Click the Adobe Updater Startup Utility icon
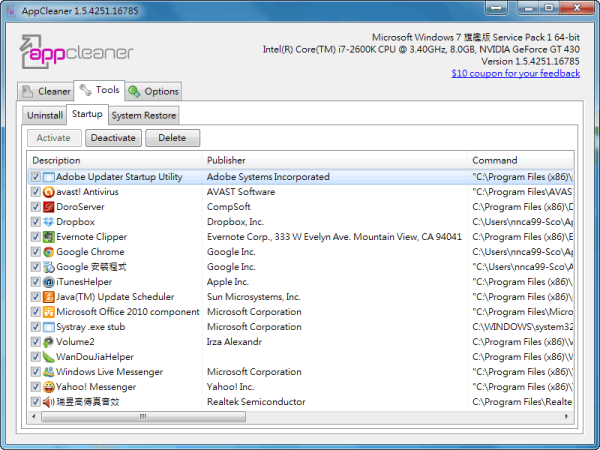The image size is (600, 450). 49,177
